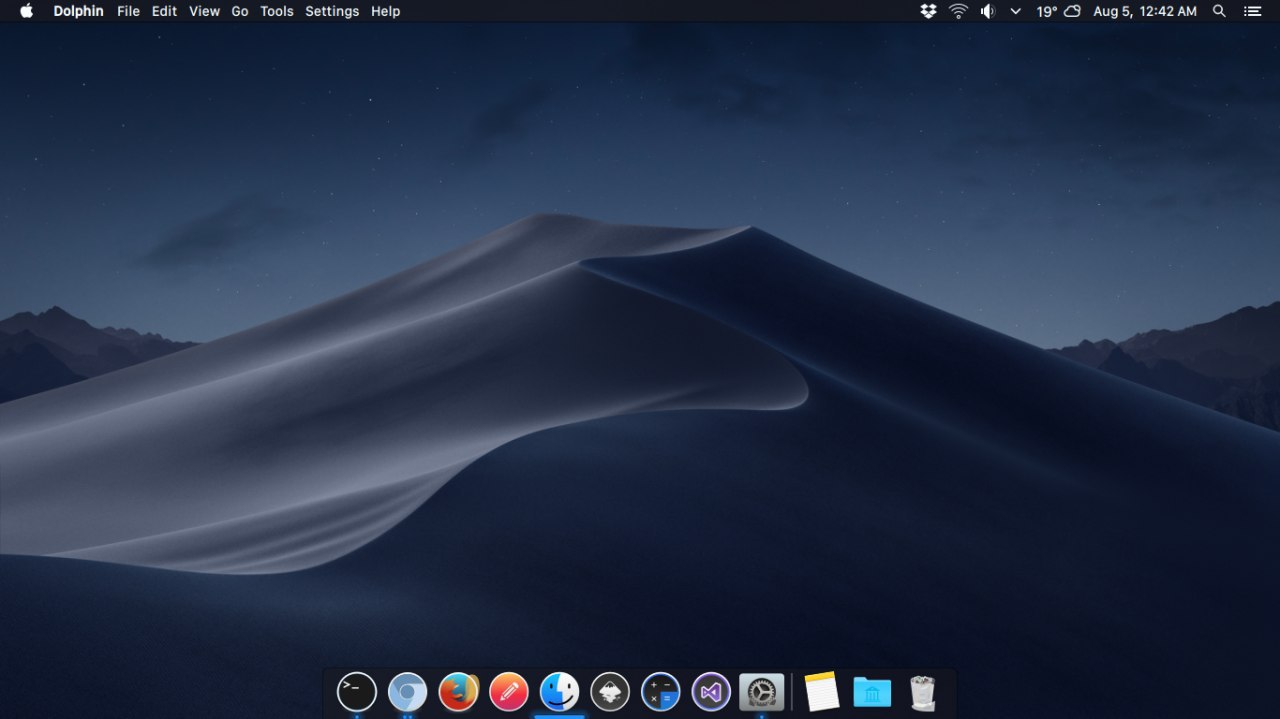Open the Go menu
The image size is (1280, 719).
[x=240, y=11]
